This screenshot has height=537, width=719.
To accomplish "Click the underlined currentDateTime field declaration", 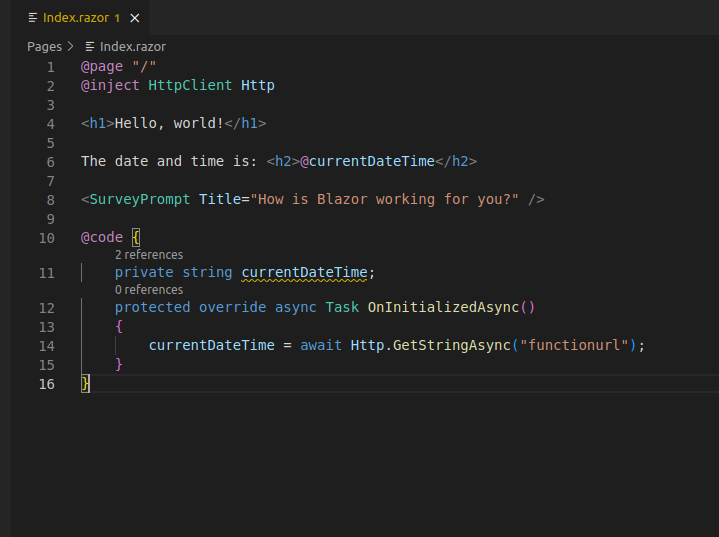I will (306, 272).
